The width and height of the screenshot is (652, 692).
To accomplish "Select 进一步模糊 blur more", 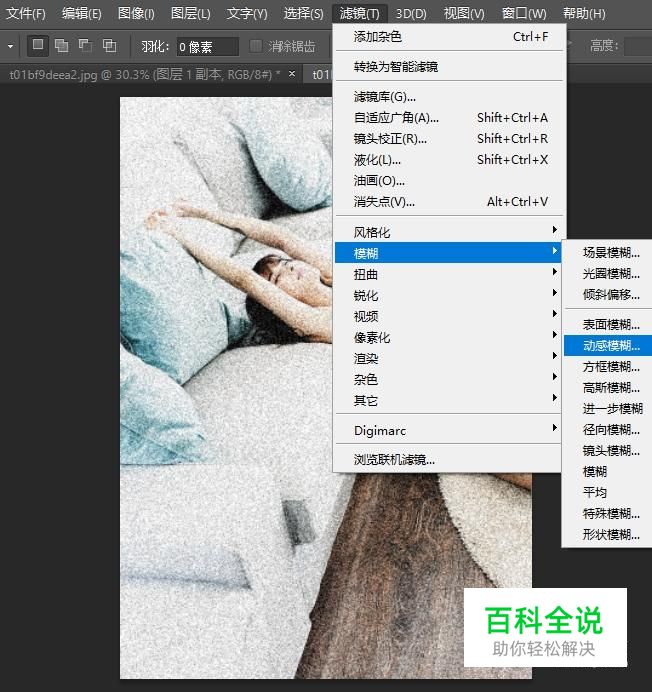I will (x=608, y=409).
